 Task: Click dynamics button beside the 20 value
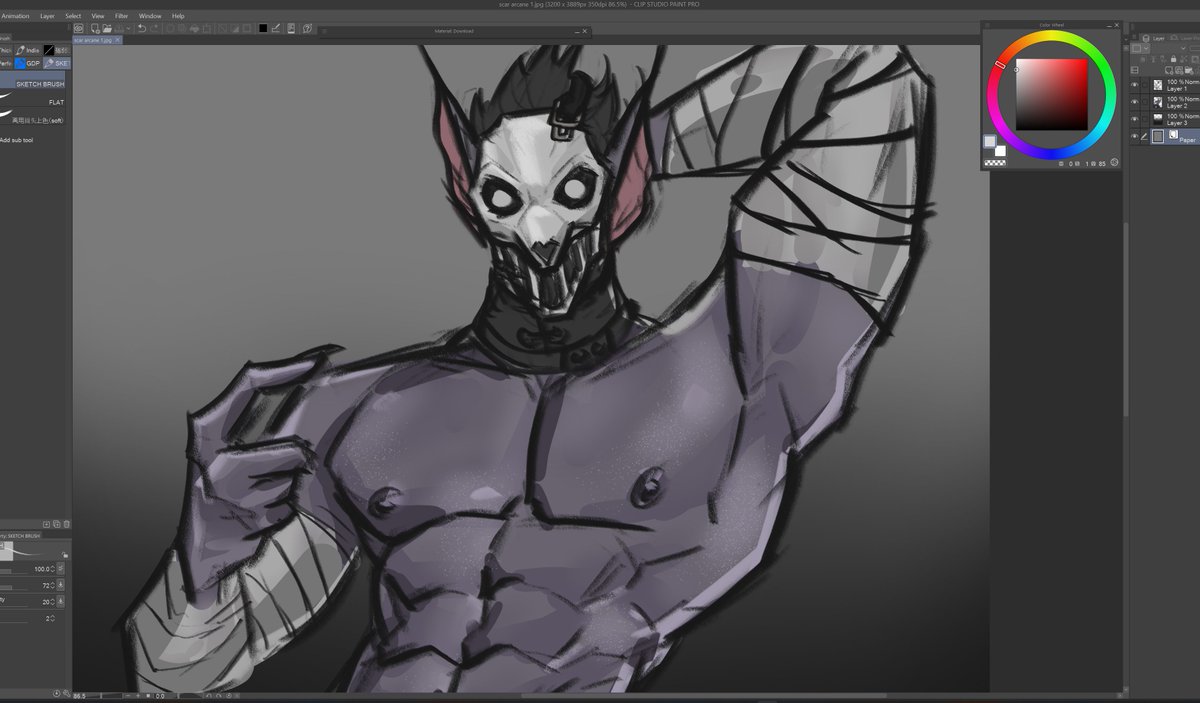coord(60,602)
